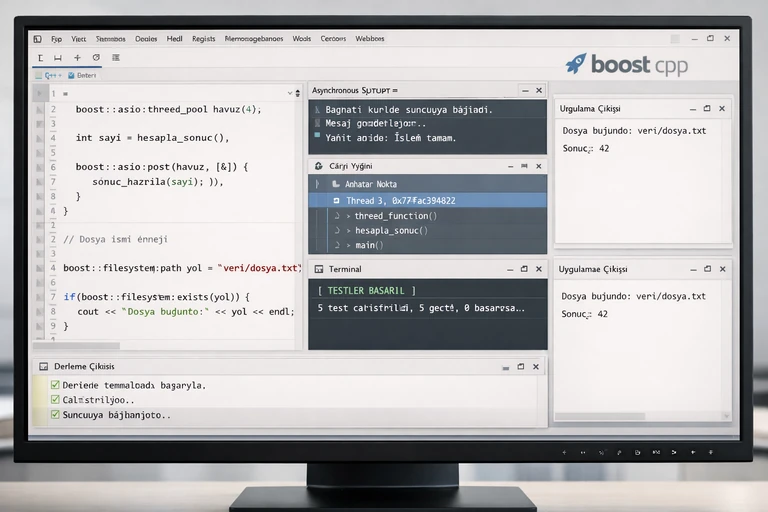Click 'Sonuc: 42' in Urgulama Çıkışsı panel

click(x=586, y=148)
